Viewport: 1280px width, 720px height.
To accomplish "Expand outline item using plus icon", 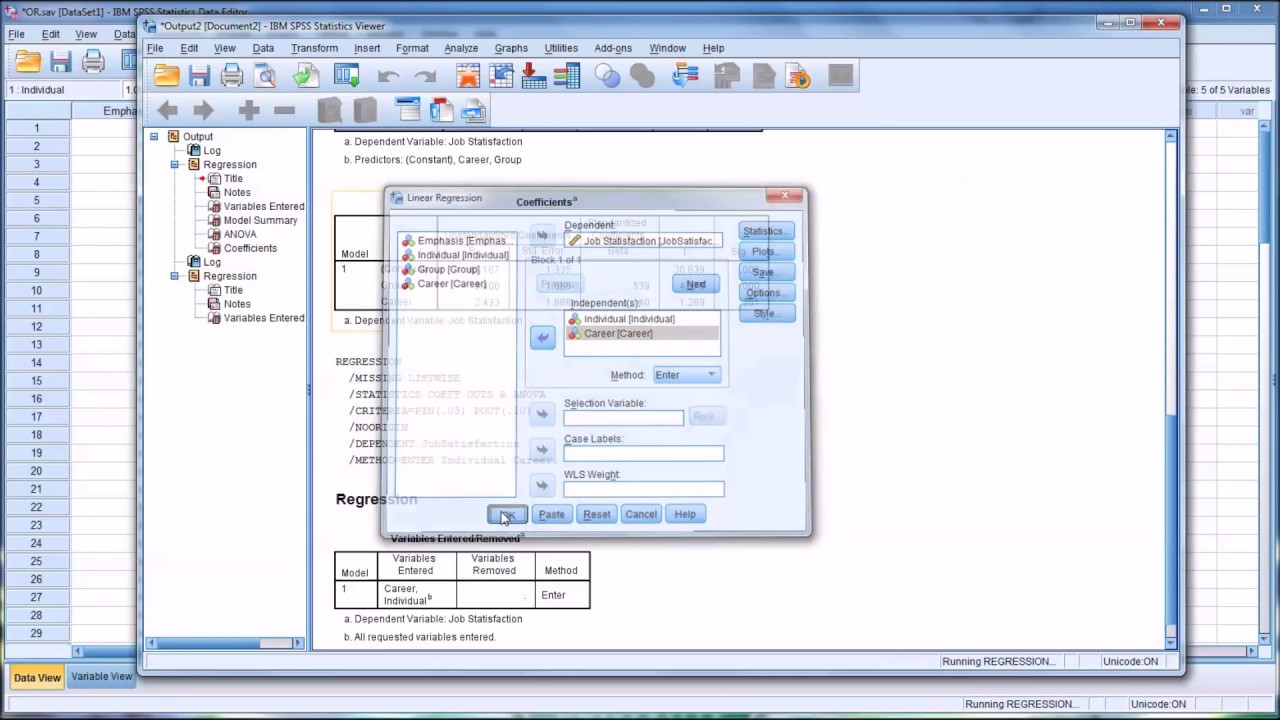I will (x=248, y=111).
